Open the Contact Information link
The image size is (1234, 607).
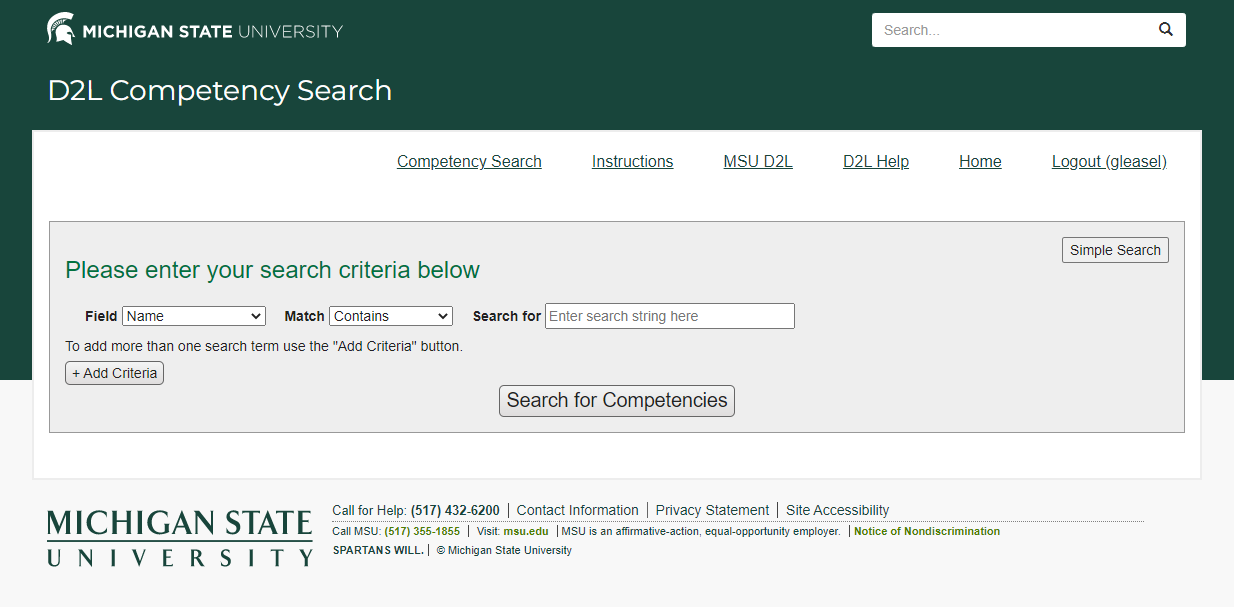coord(578,510)
